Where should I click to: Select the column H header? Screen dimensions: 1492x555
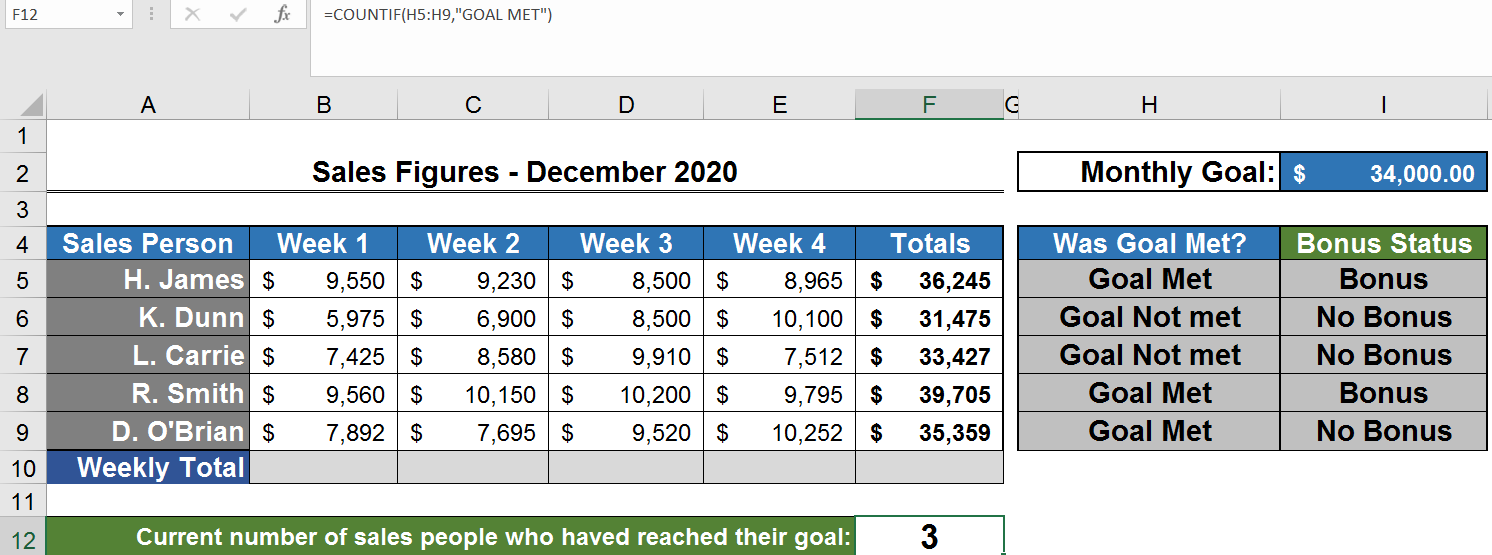coord(1149,105)
